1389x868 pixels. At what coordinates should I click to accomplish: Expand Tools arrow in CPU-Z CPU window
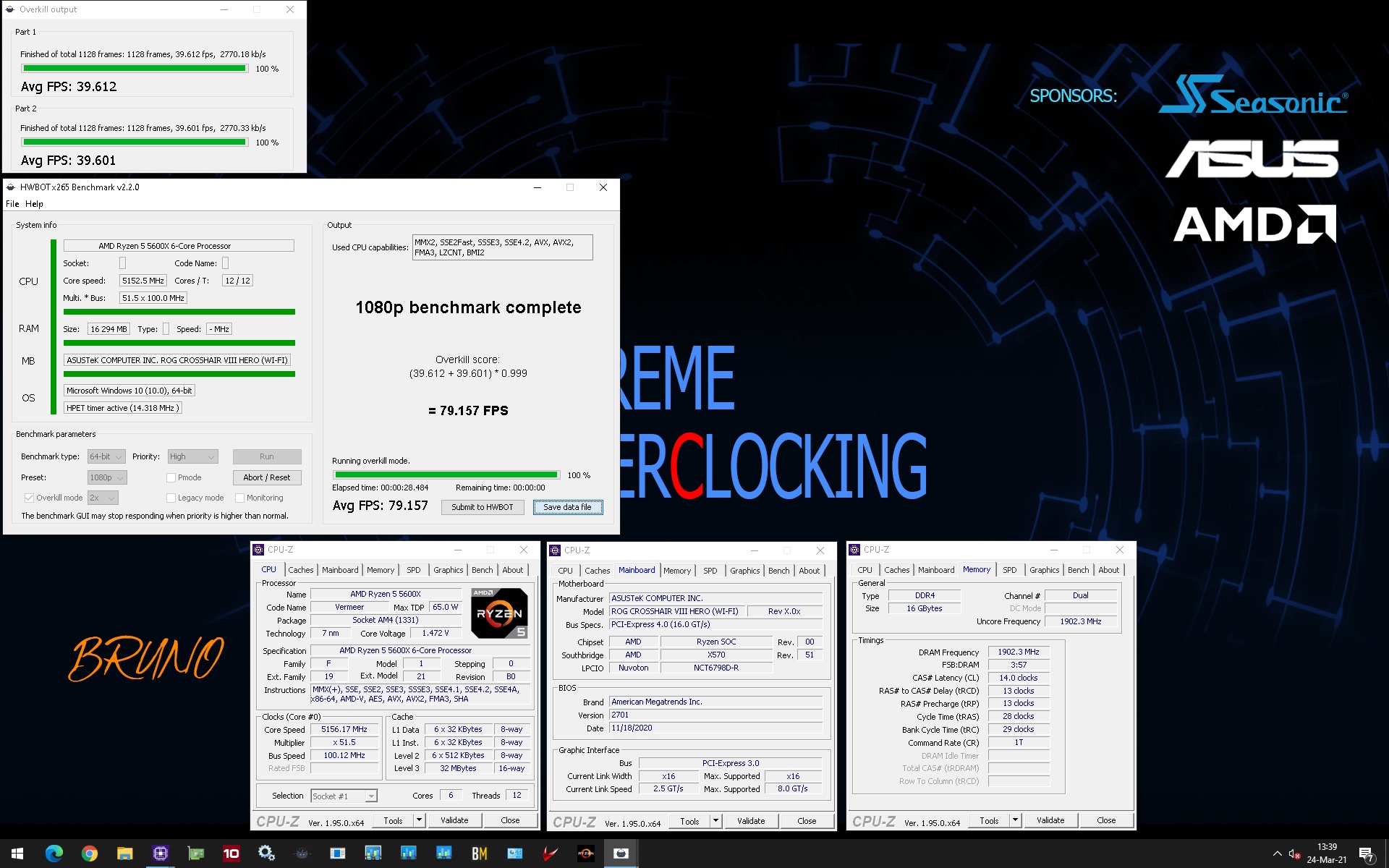pos(419,820)
